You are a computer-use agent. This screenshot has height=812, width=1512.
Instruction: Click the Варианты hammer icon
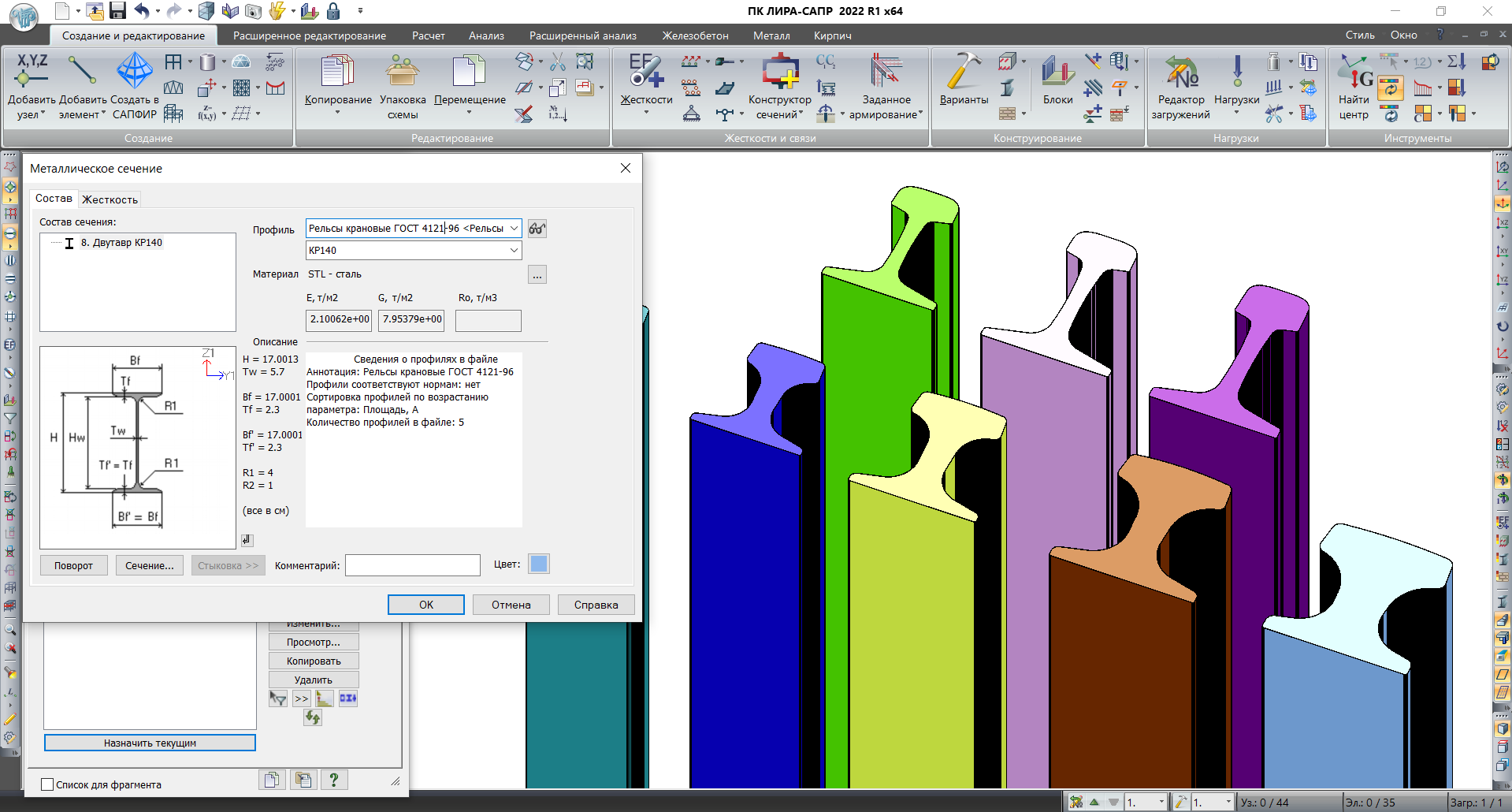click(x=963, y=73)
